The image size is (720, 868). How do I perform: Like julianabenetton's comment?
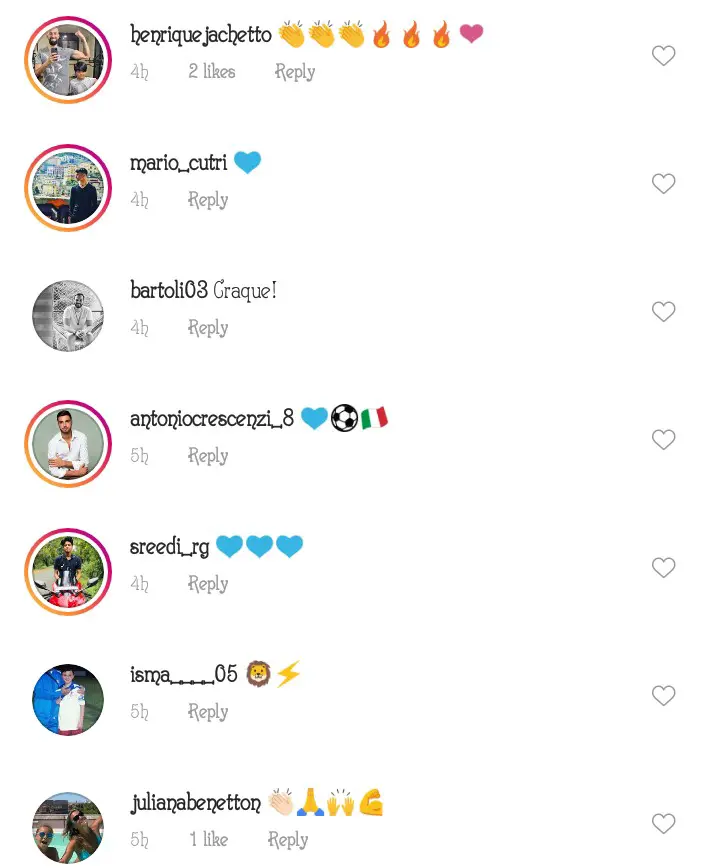tap(663, 823)
